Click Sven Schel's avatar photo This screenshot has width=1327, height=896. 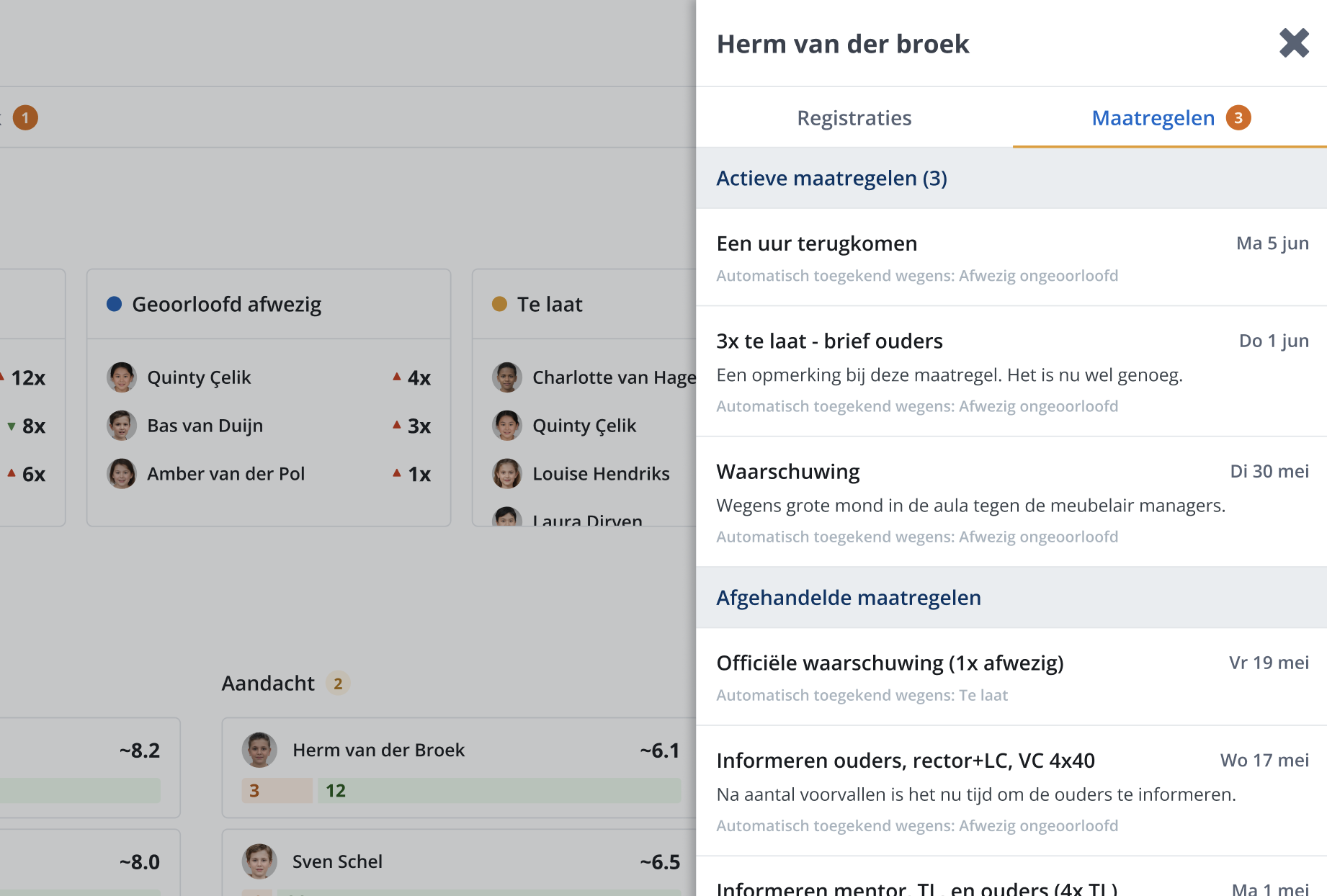pyautogui.click(x=259, y=861)
